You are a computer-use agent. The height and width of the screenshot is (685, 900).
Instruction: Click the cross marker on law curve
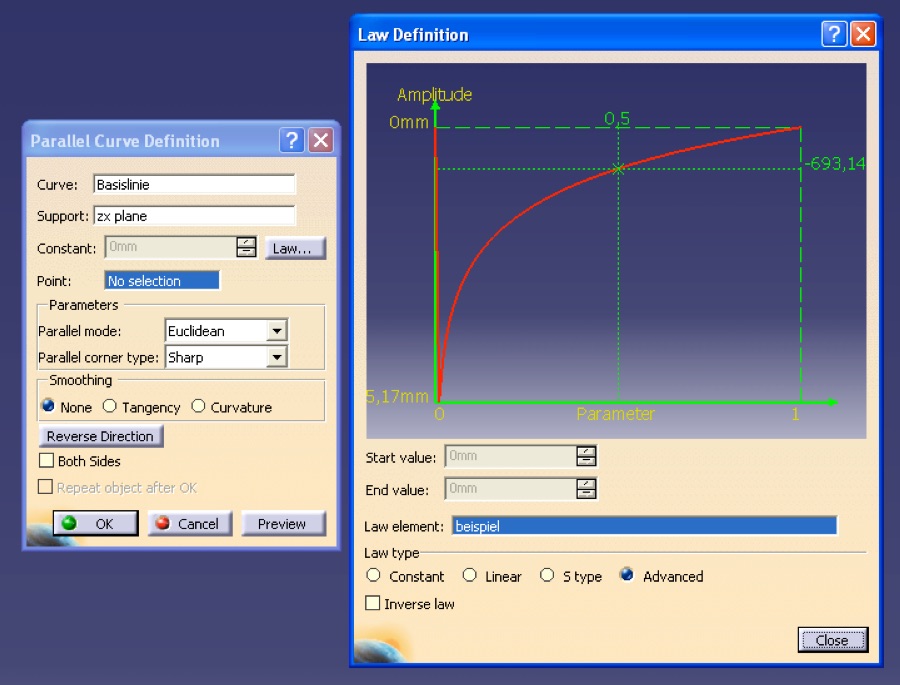click(618, 169)
